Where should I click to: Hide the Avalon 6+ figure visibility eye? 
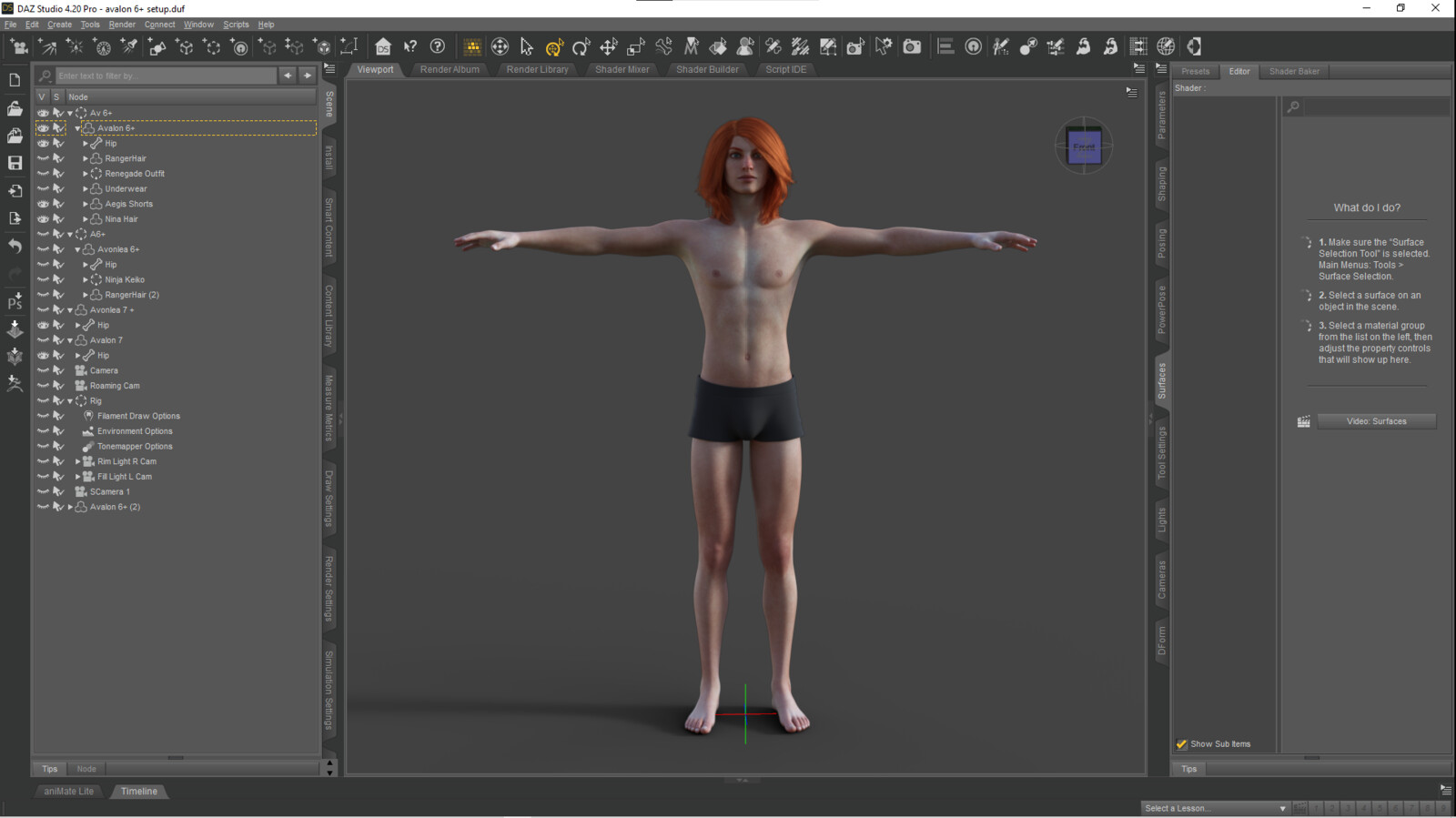pos(43,128)
